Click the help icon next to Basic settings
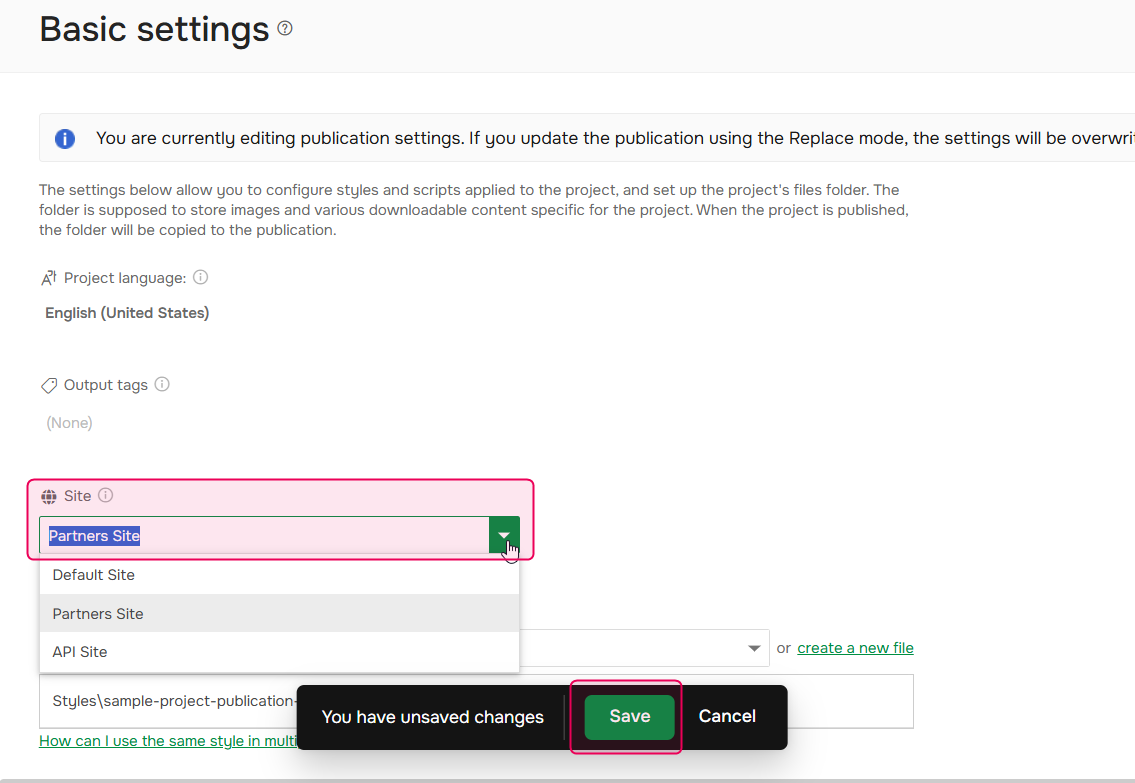The width and height of the screenshot is (1135, 783). (285, 28)
